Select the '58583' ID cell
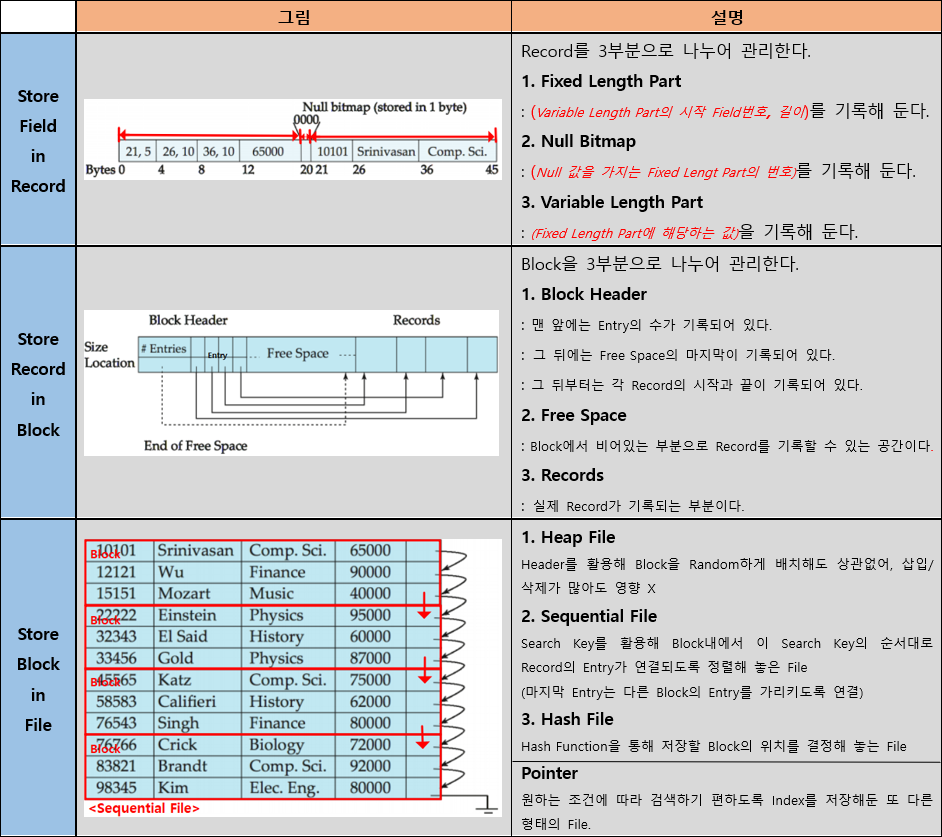Screen dimensions: 942x837 click(119, 702)
